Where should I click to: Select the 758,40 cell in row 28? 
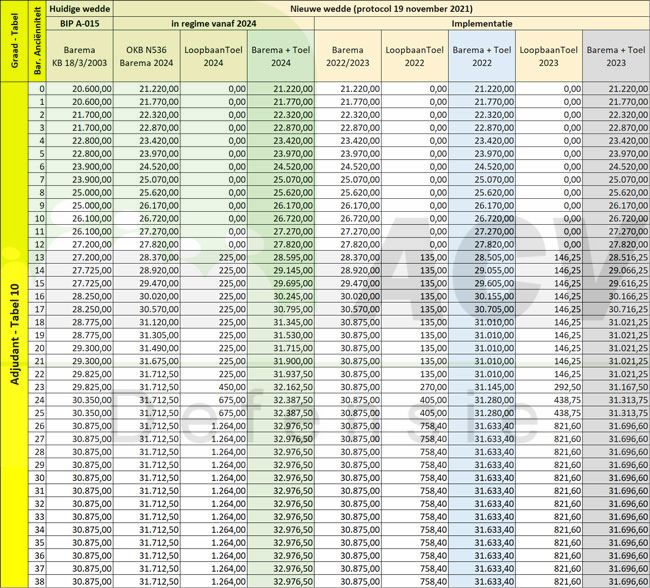[x=415, y=452]
